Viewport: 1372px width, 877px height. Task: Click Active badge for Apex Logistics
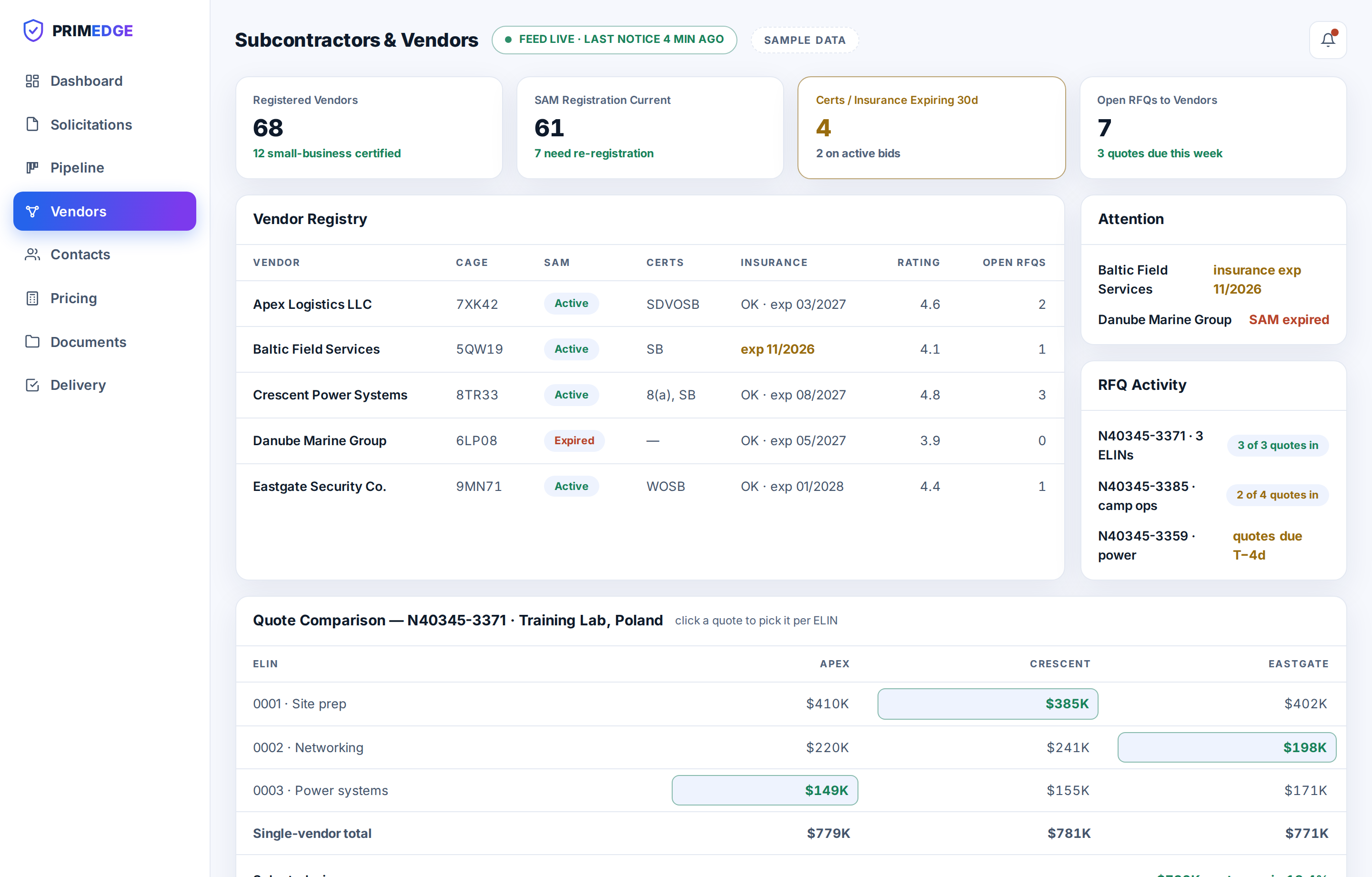click(571, 303)
